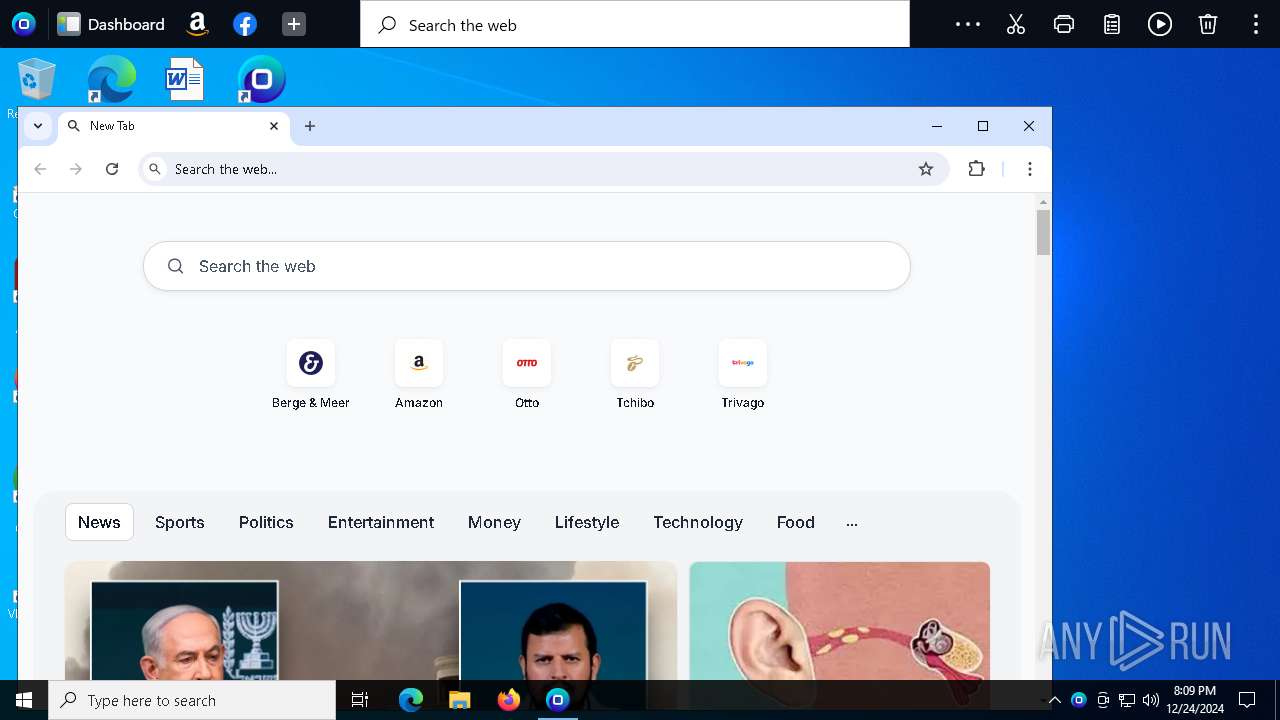
Task: Add a new shortcut with plus icon
Action: [294, 24]
